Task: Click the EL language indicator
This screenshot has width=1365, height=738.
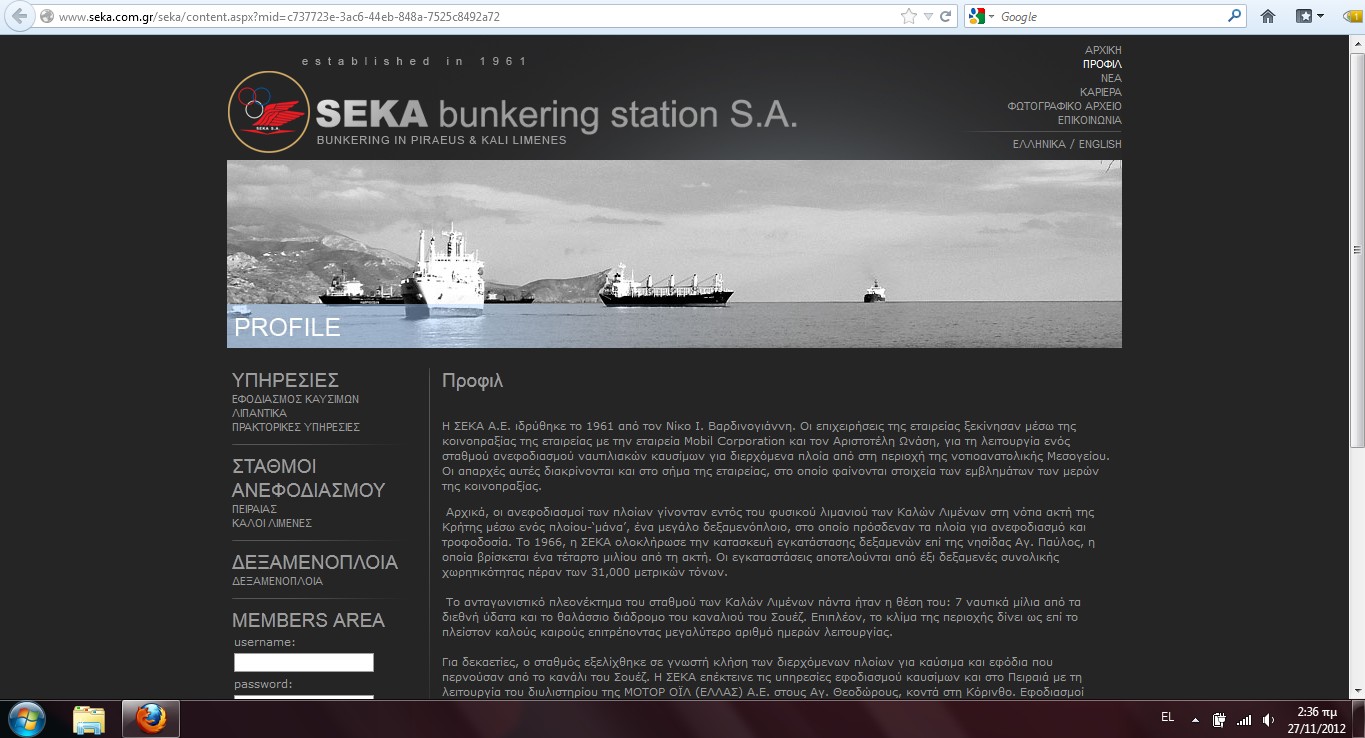Action: 1167,718
